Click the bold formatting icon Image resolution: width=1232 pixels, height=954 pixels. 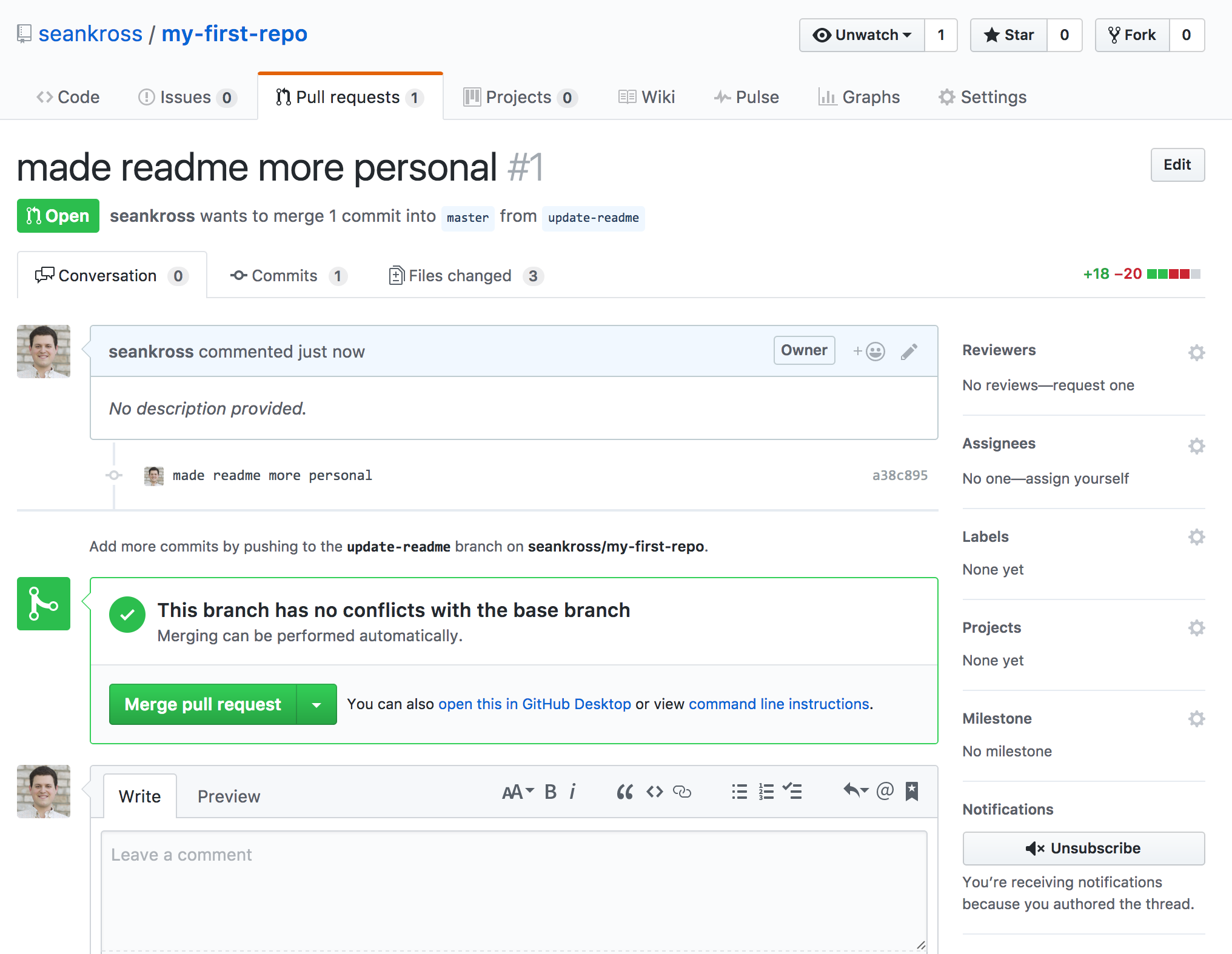[x=550, y=792]
